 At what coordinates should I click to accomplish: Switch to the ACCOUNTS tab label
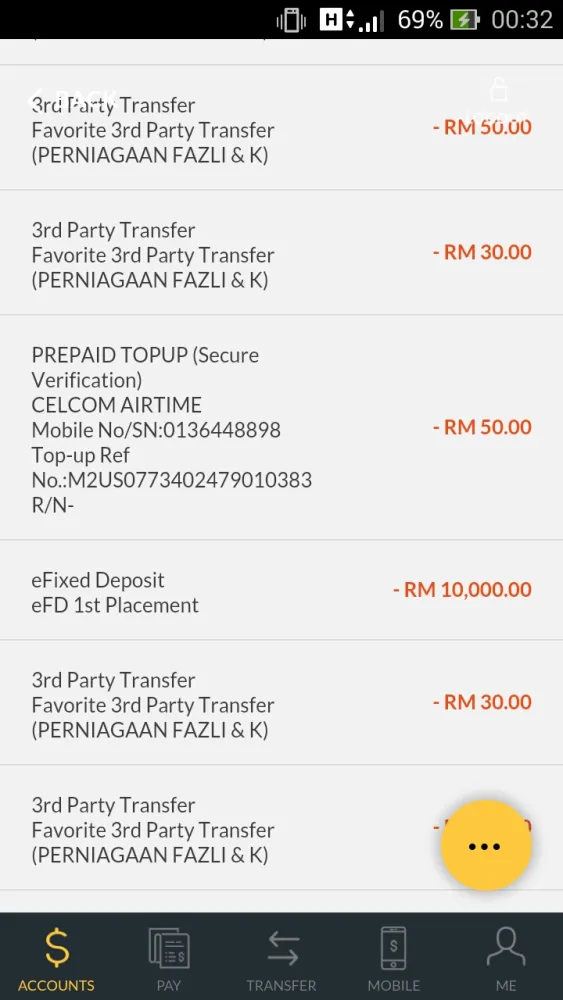coord(56,985)
